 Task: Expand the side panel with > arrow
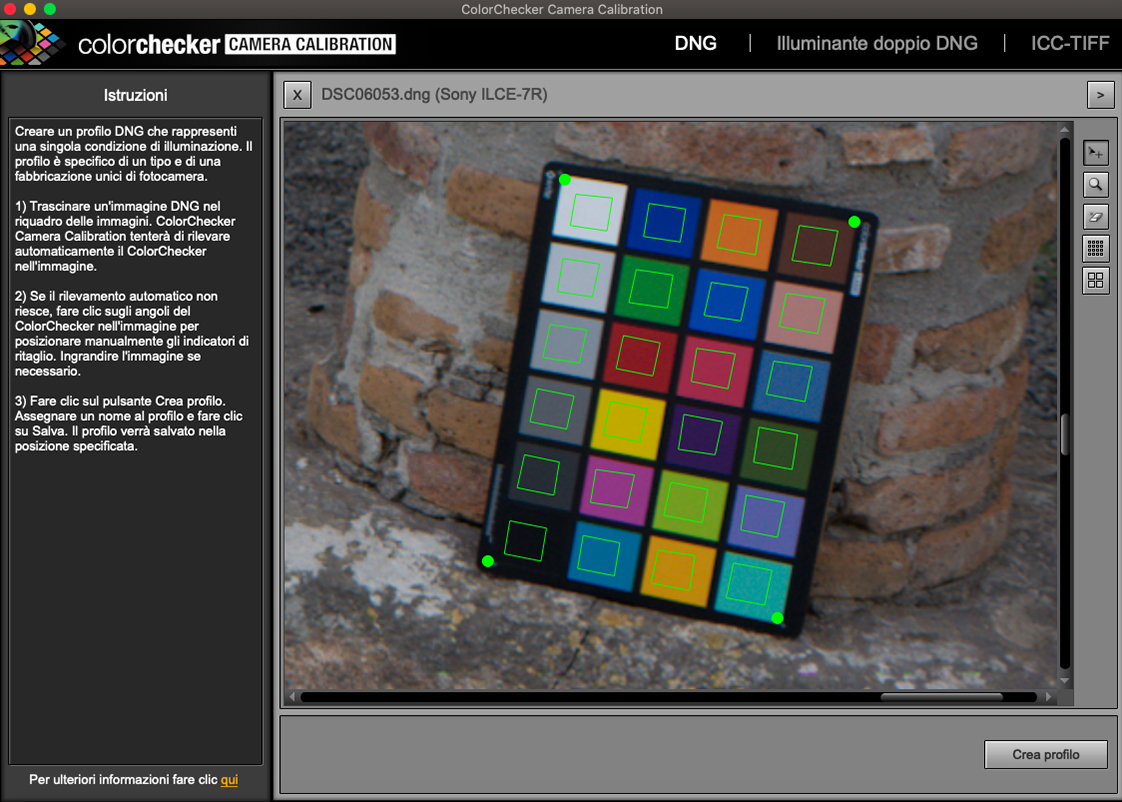coord(1100,95)
